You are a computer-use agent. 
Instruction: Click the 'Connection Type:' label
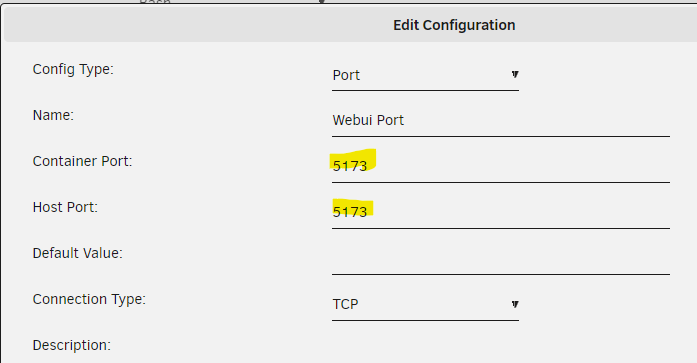(x=89, y=299)
